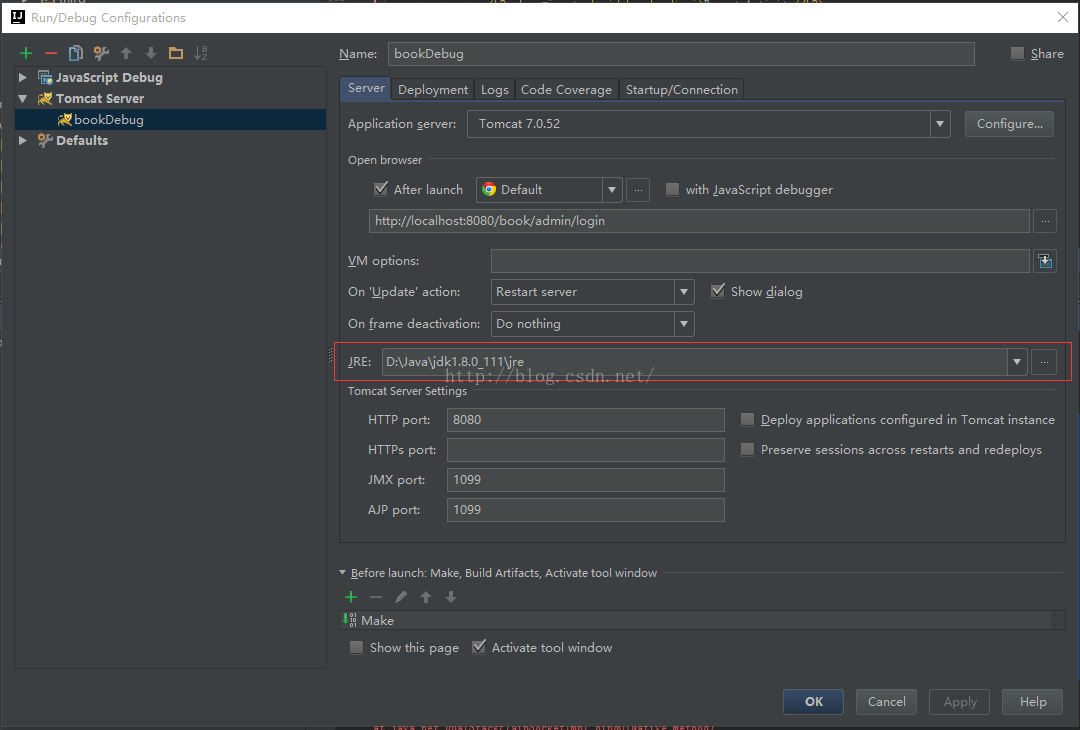The height and width of the screenshot is (730, 1080).
Task: Add a Before launch task with green plus
Action: pos(351,597)
